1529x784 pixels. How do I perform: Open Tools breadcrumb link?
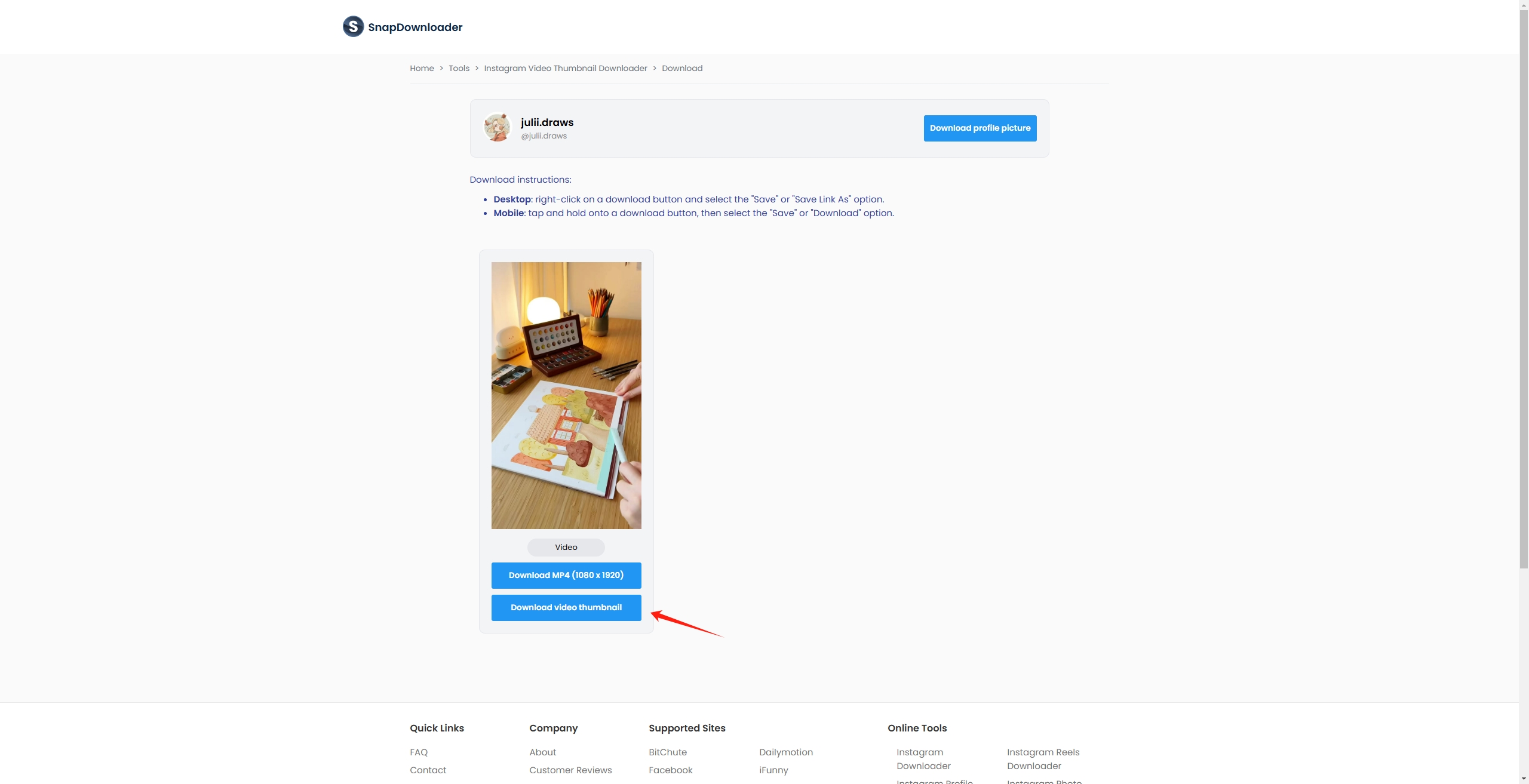coord(459,68)
